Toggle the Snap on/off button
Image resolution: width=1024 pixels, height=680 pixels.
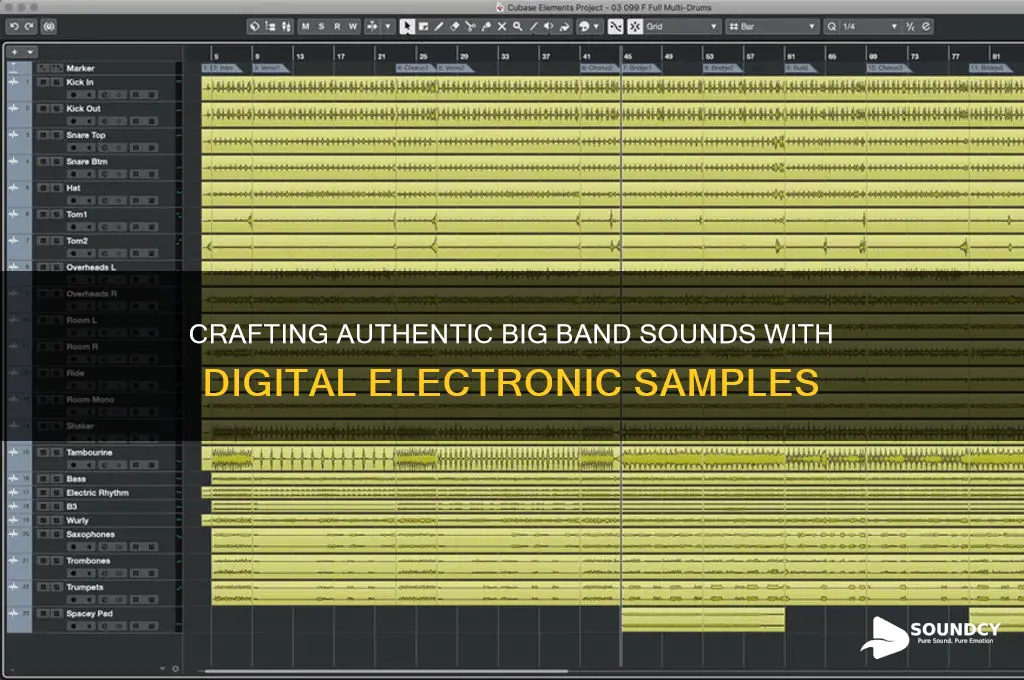[x=635, y=26]
